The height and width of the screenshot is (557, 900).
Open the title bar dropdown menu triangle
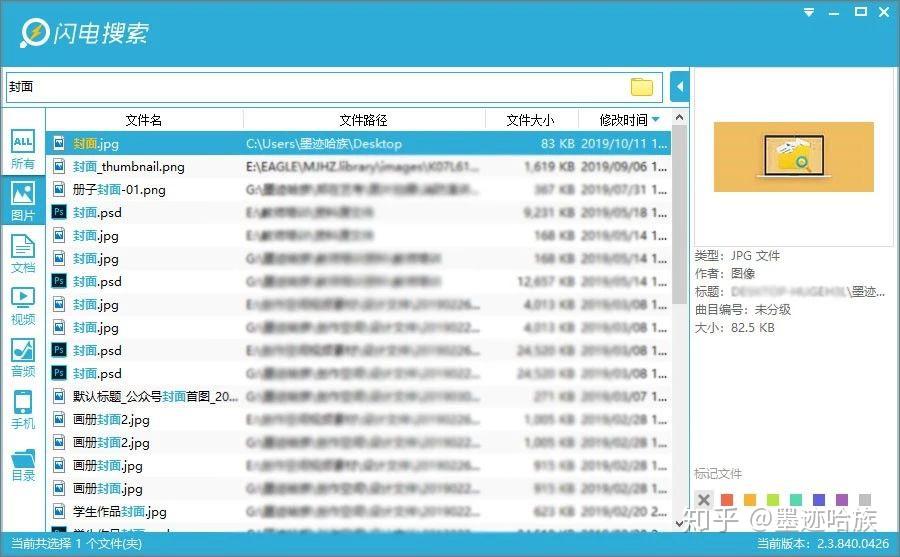click(x=809, y=12)
